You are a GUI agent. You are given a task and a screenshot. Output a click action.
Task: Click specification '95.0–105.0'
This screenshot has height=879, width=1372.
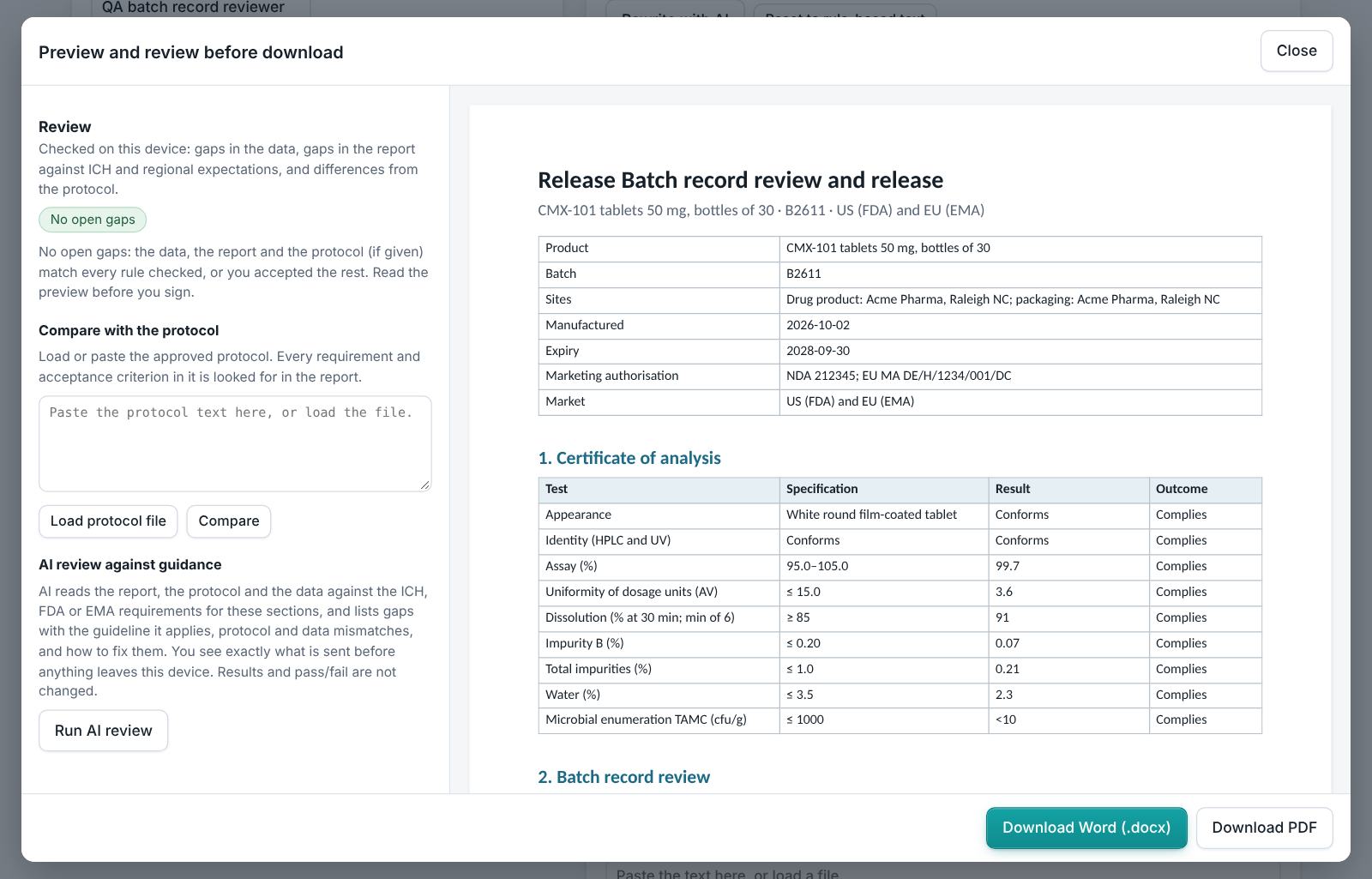pyautogui.click(x=817, y=566)
